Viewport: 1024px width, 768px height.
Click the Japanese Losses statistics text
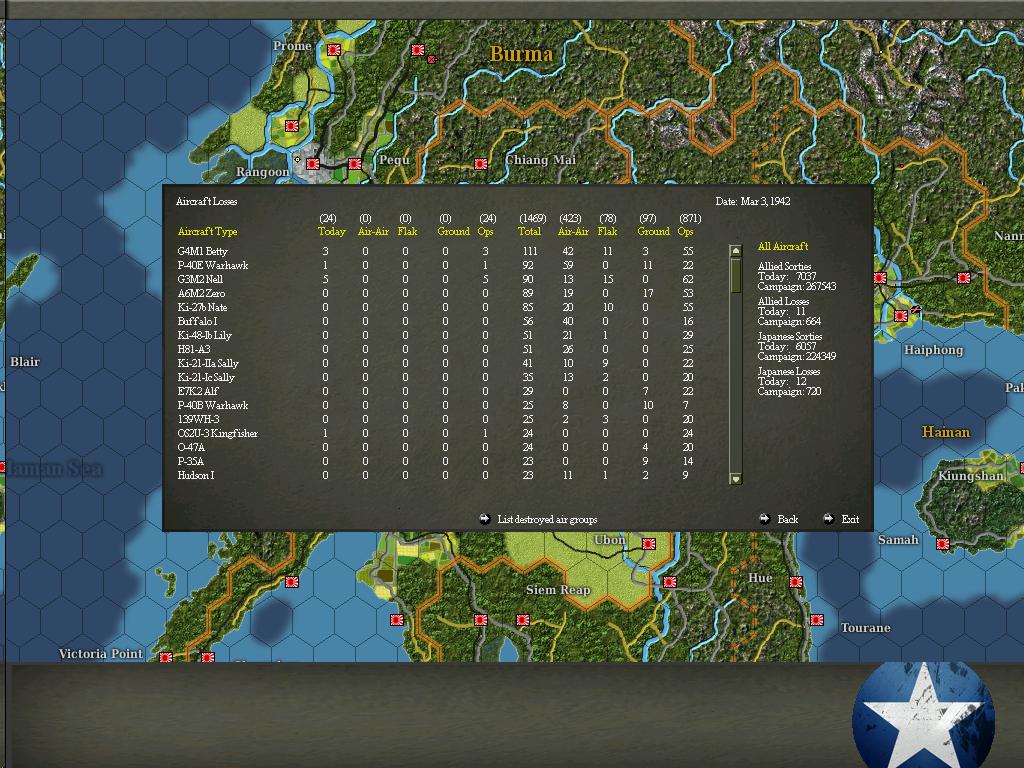tap(789, 381)
